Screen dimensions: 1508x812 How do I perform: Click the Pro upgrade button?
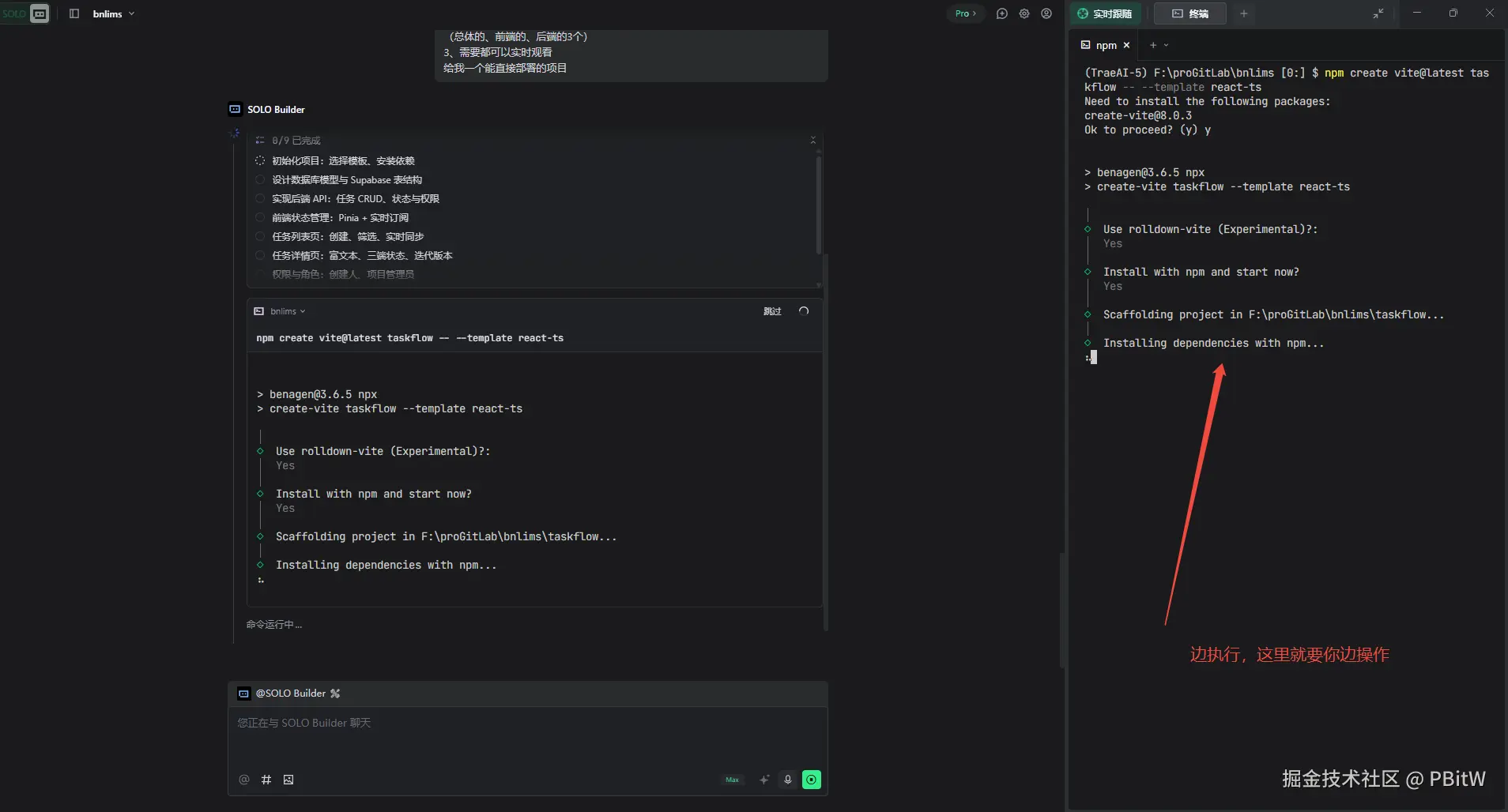pyautogui.click(x=965, y=13)
